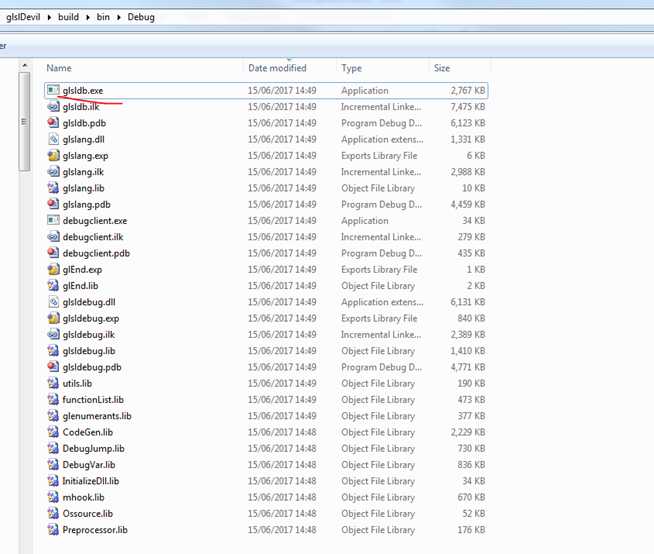
Task: Click the Debug folder in breadcrumb
Action: click(x=141, y=17)
